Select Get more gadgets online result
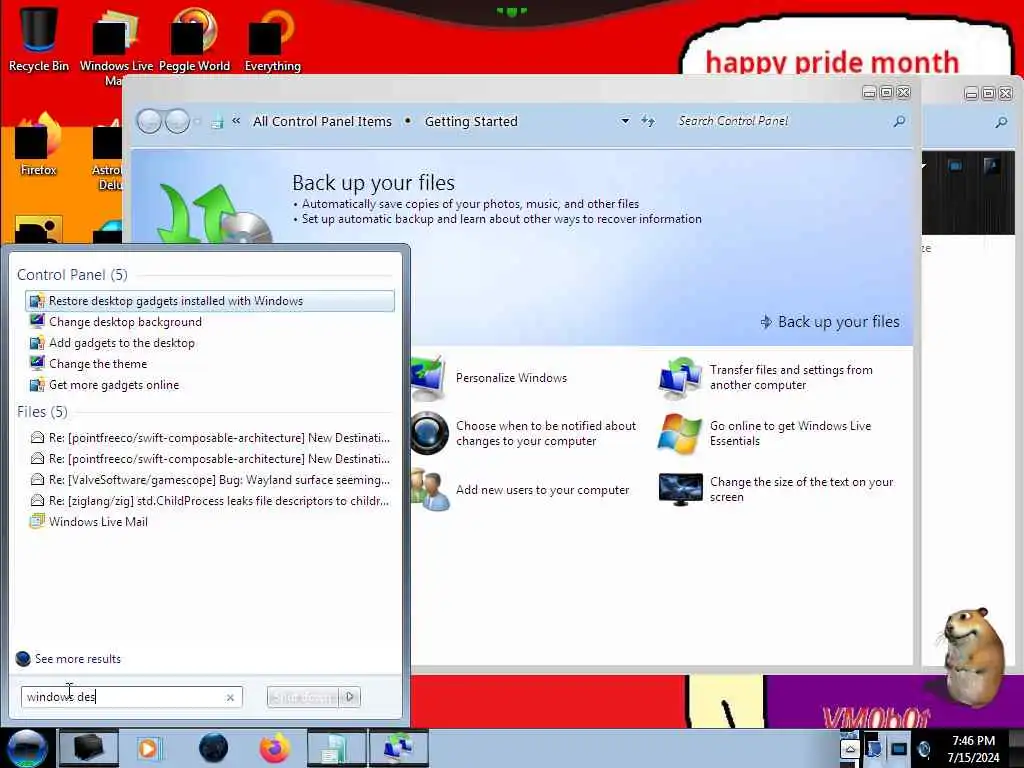This screenshot has height=768, width=1024. pyautogui.click(x=210, y=385)
